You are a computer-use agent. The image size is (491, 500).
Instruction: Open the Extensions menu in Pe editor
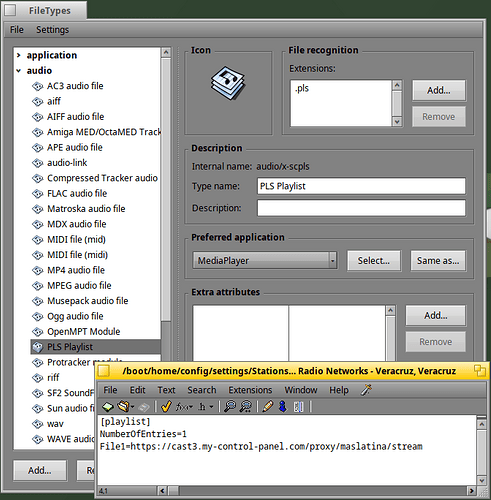pos(250,390)
